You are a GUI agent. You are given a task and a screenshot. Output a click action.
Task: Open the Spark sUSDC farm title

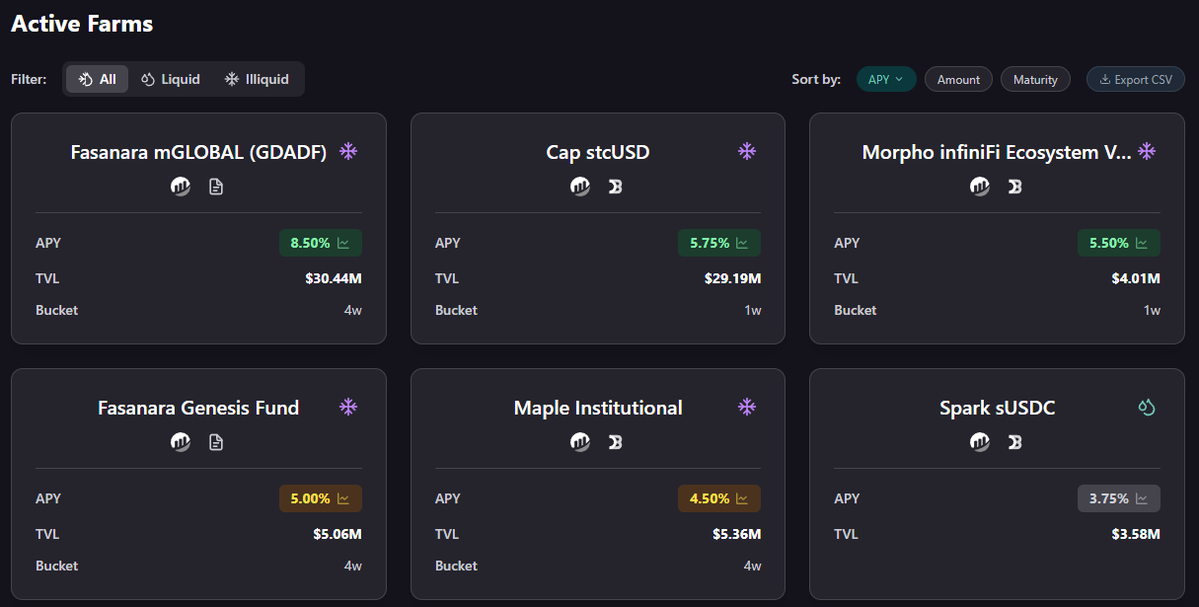(997, 407)
